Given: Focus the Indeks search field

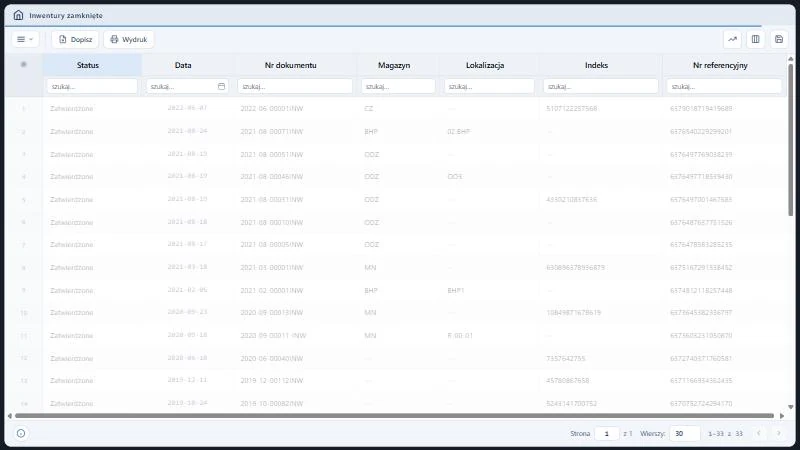Looking at the screenshot, I should (601, 86).
